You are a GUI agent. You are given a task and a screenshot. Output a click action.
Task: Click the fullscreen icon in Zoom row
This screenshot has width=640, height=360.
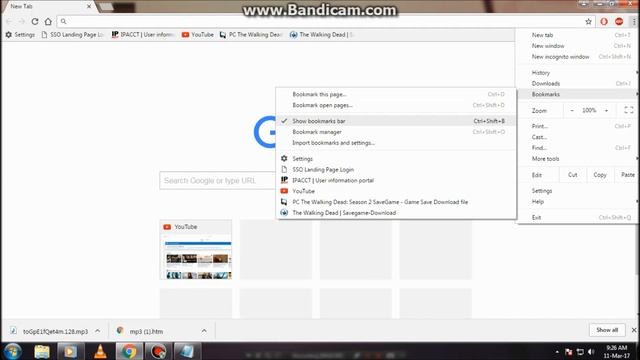click(x=629, y=110)
